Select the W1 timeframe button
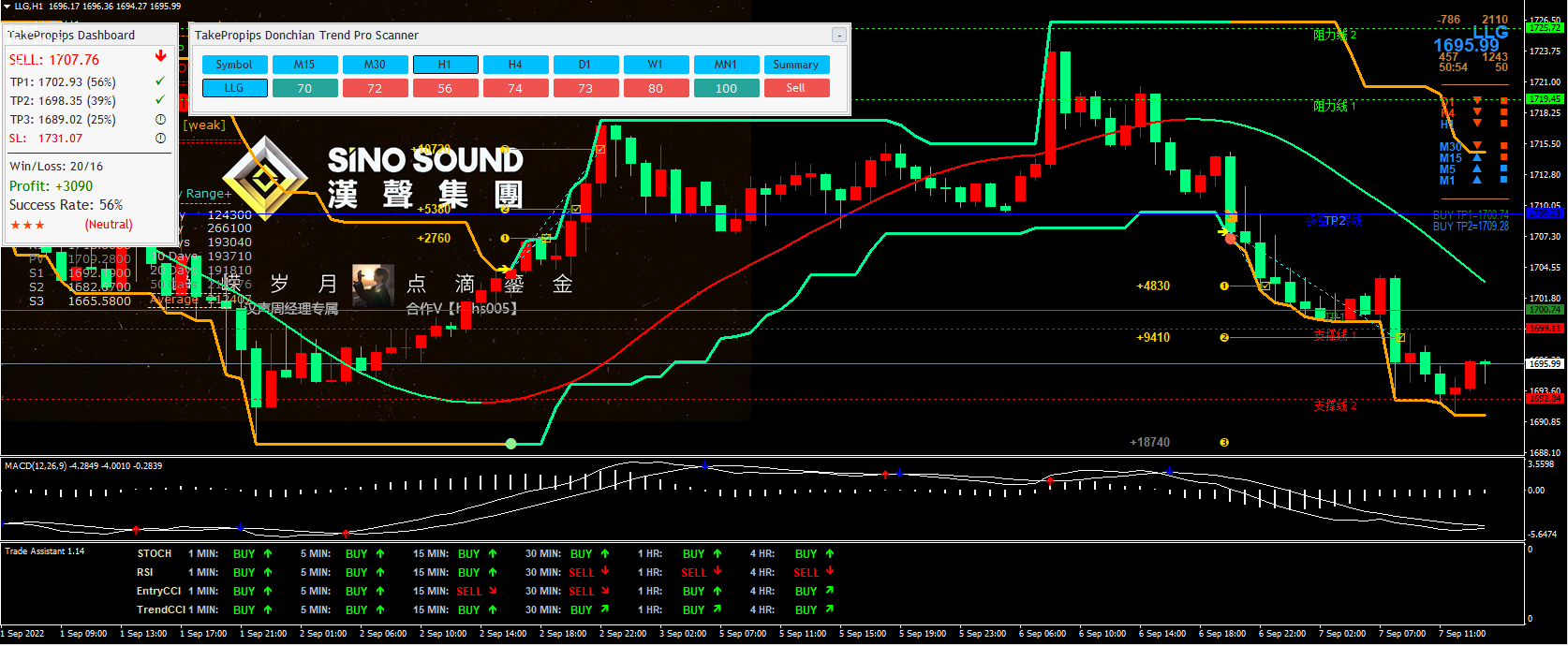The width and height of the screenshot is (1568, 646). coord(656,65)
